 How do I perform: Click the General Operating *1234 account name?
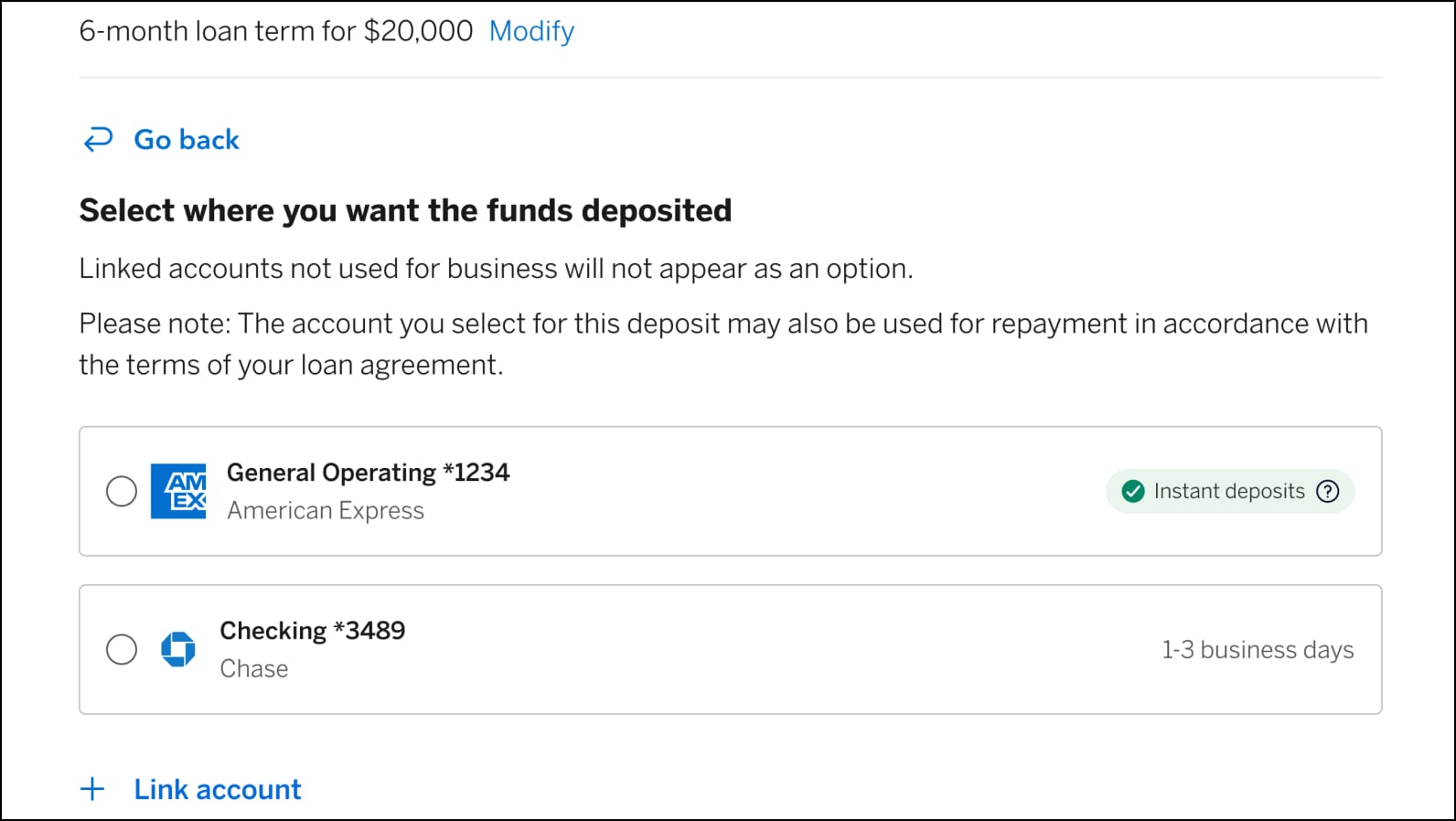pyautogui.click(x=368, y=473)
